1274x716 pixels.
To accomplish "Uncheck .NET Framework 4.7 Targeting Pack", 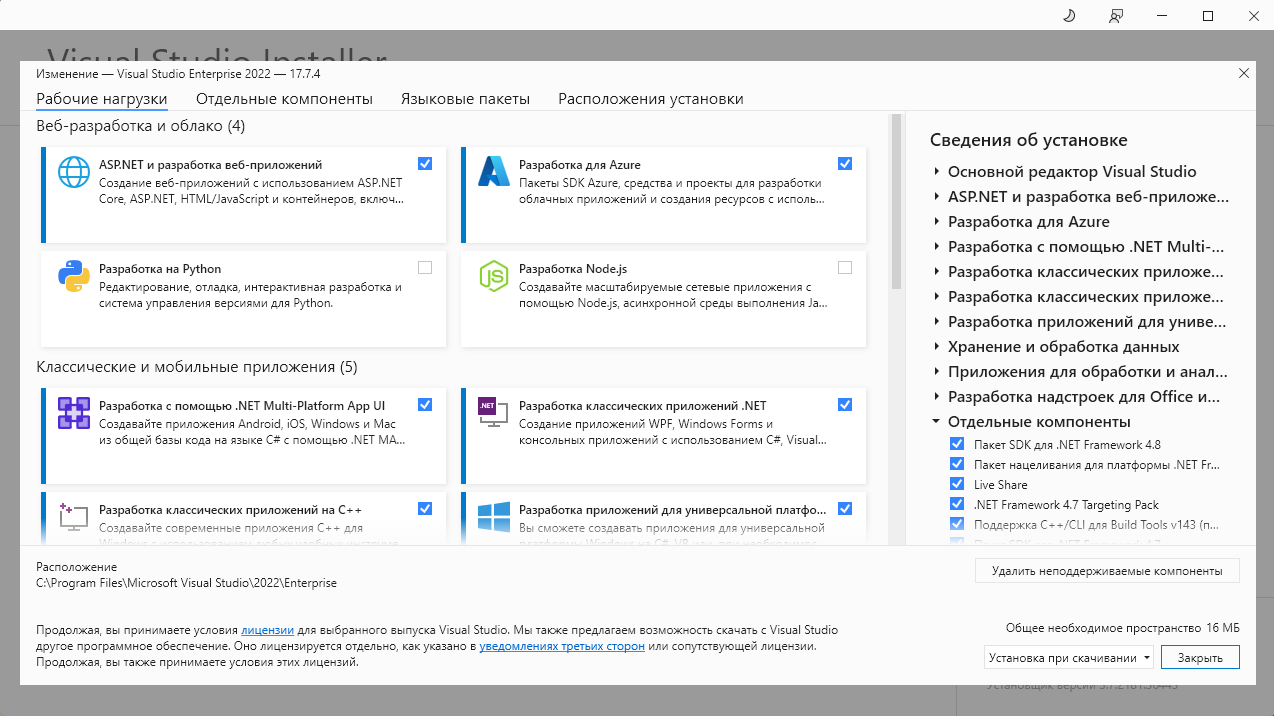I will point(957,504).
